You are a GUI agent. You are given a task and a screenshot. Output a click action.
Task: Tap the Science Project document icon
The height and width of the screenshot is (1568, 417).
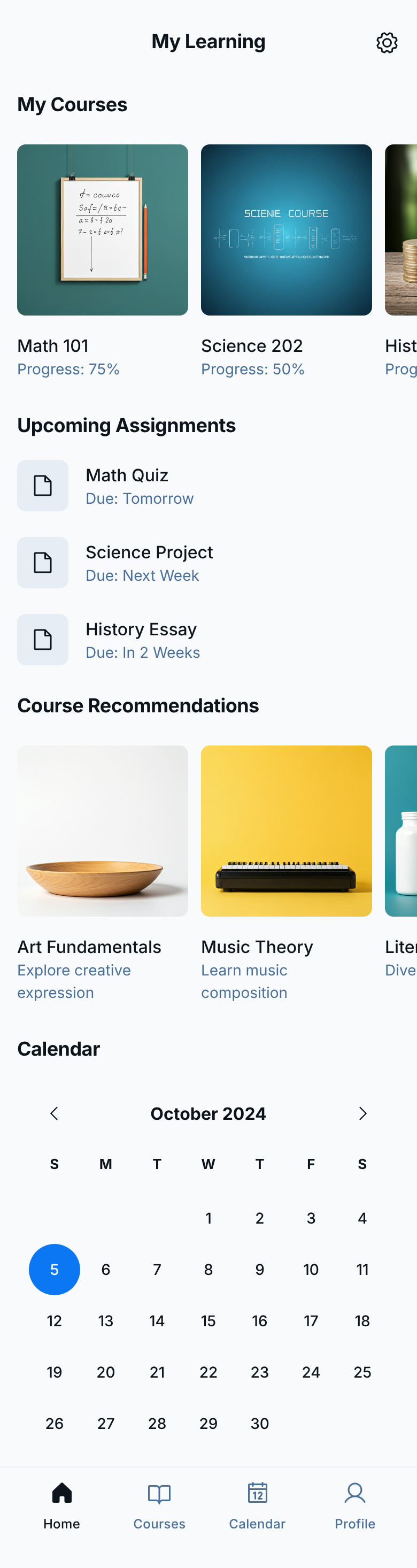pos(43,563)
